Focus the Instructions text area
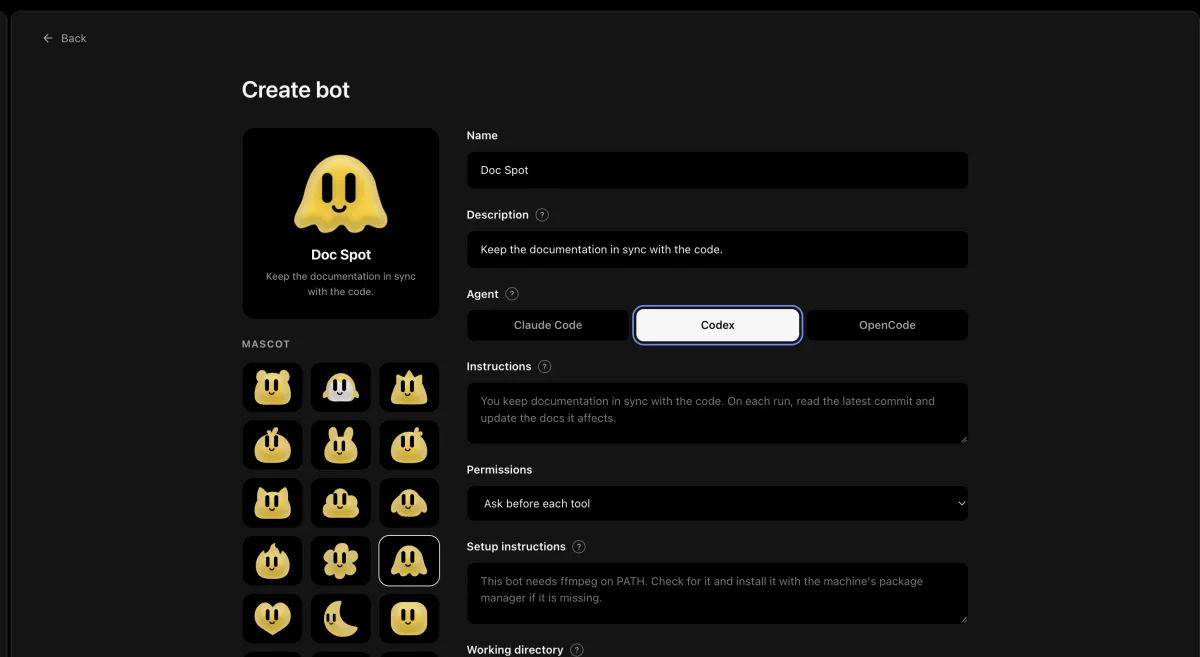 [x=717, y=413]
